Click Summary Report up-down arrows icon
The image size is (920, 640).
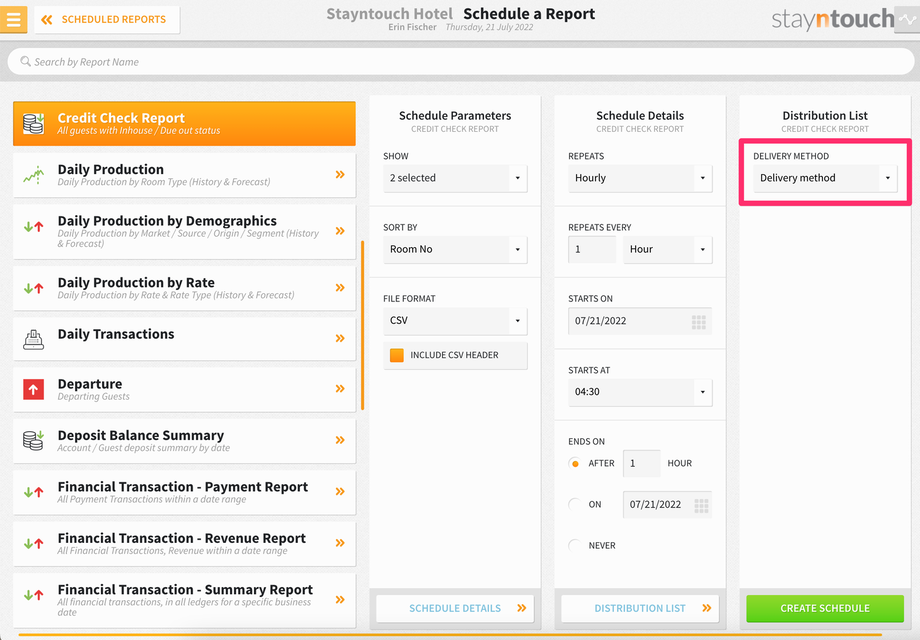(x=33, y=595)
